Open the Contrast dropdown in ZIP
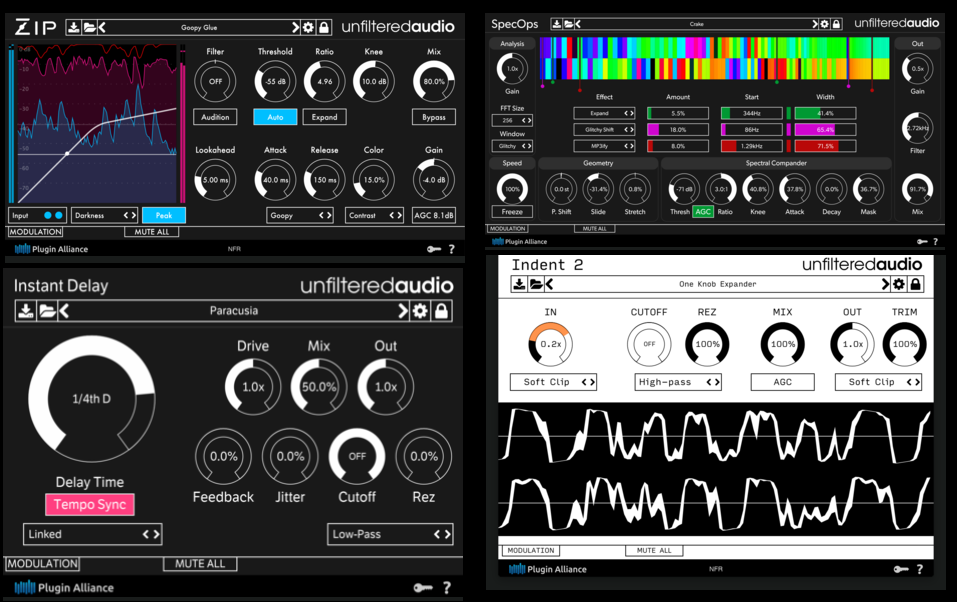 (374, 216)
